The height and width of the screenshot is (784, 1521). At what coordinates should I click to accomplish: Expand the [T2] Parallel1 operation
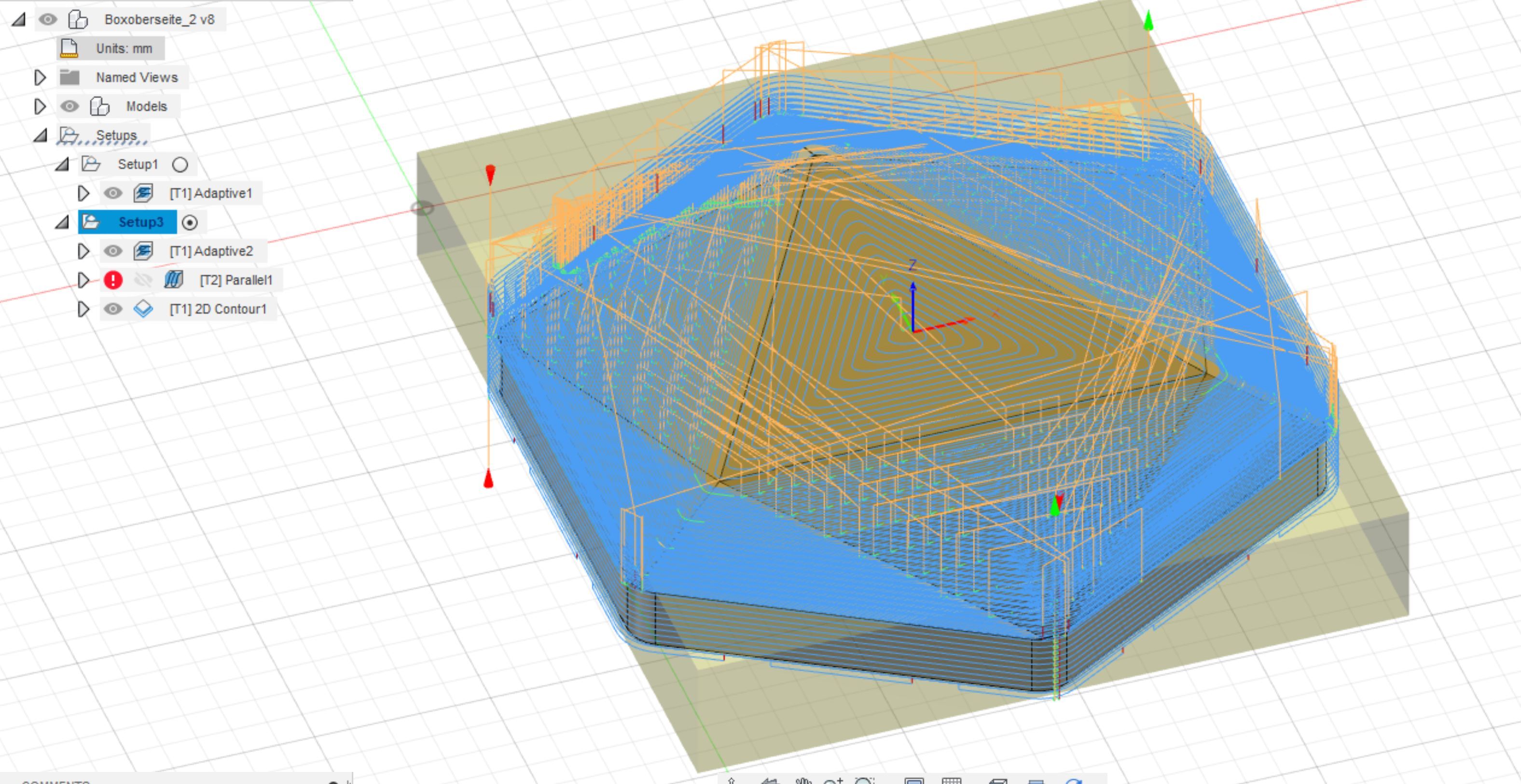point(83,280)
